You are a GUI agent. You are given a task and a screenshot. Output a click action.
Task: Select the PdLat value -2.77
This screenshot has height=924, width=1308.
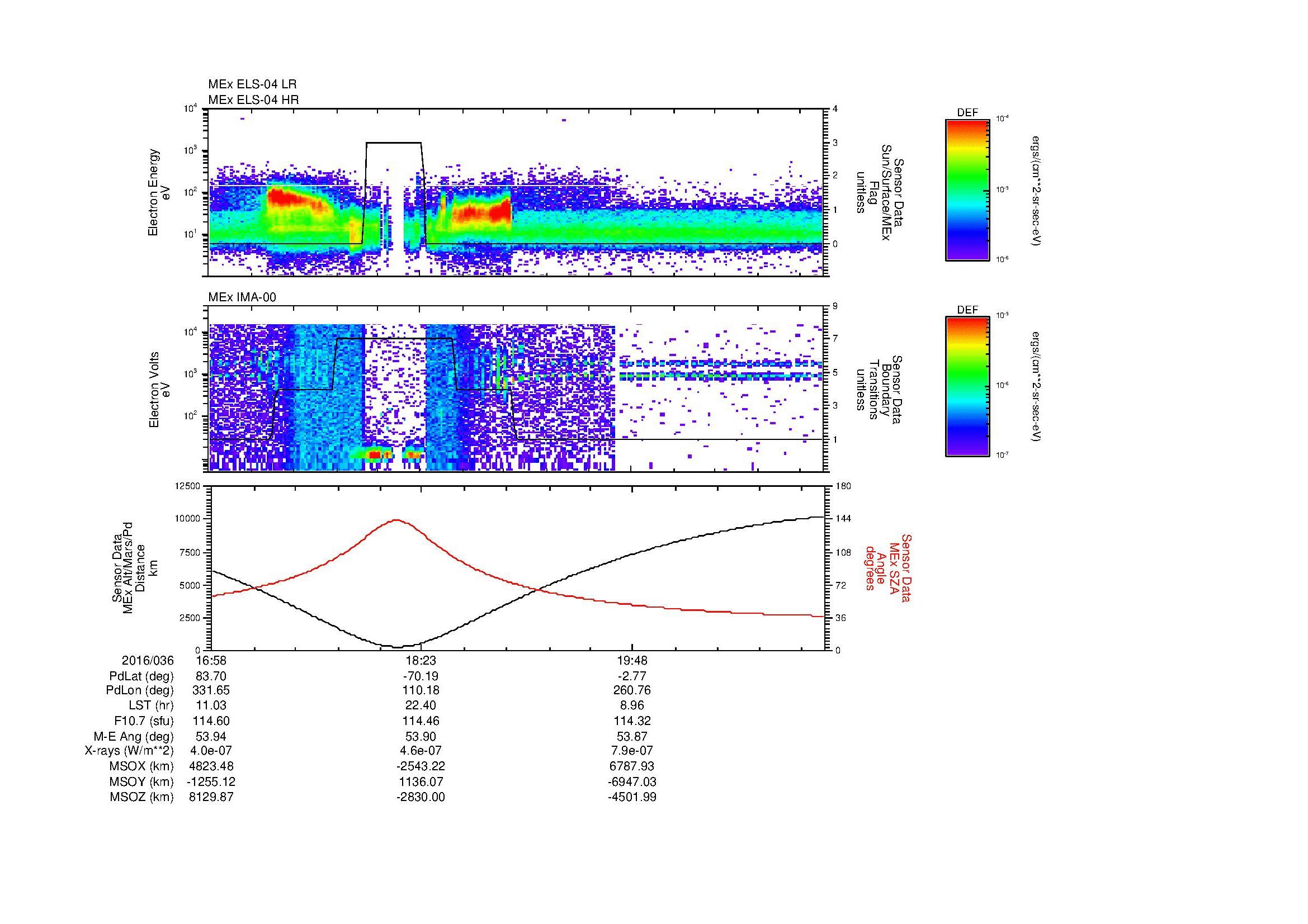click(632, 676)
